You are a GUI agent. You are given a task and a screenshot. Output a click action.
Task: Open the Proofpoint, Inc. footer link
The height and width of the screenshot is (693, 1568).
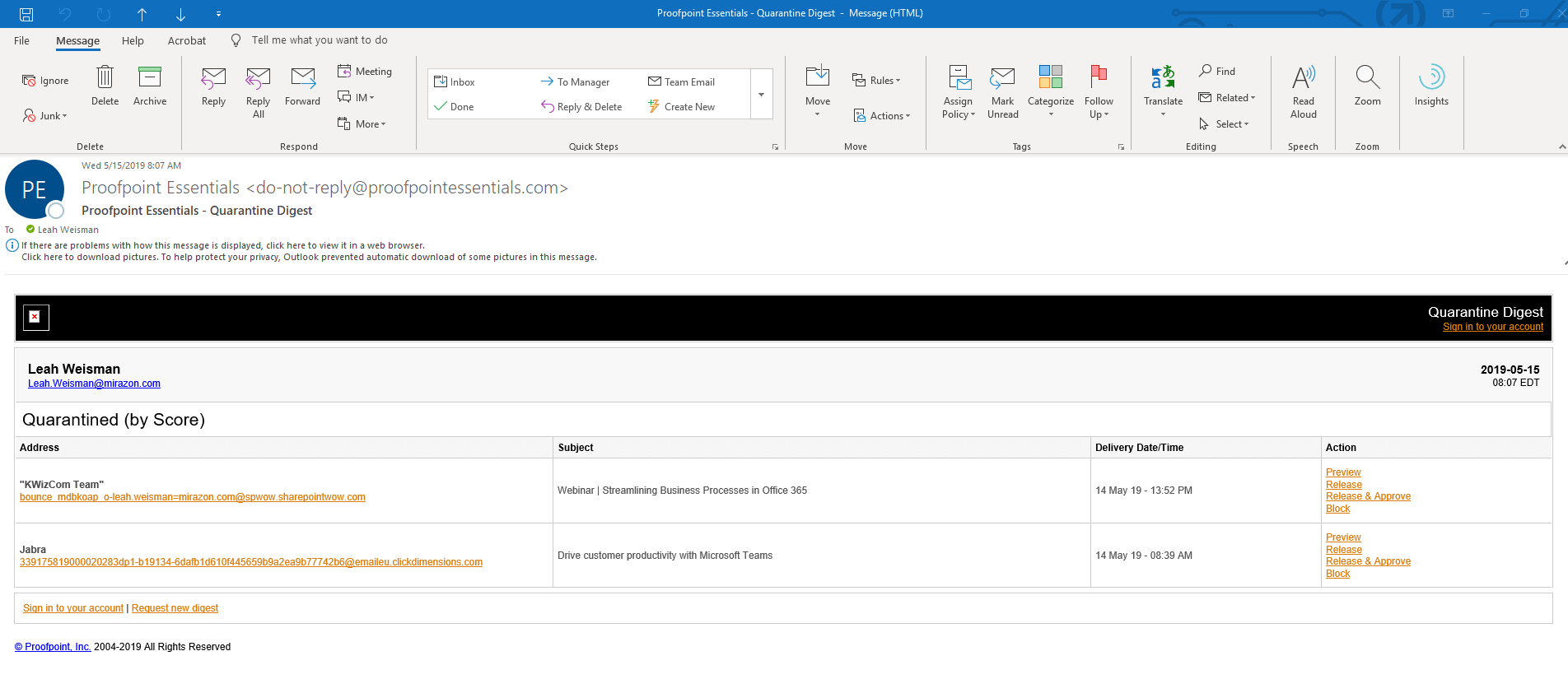[x=53, y=647]
